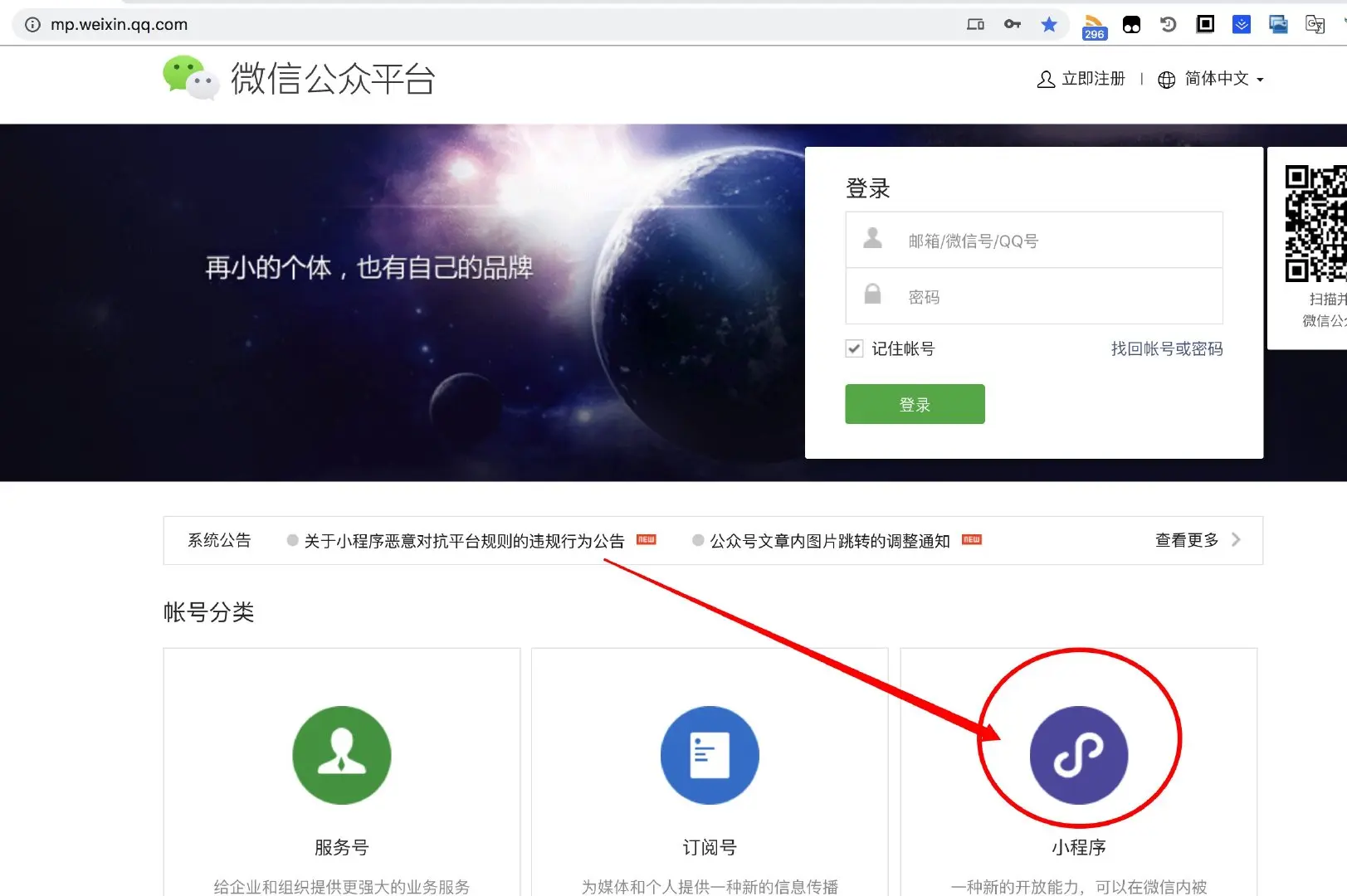Click the 给企业和组织提供更强大的业务服务 description

click(x=342, y=886)
